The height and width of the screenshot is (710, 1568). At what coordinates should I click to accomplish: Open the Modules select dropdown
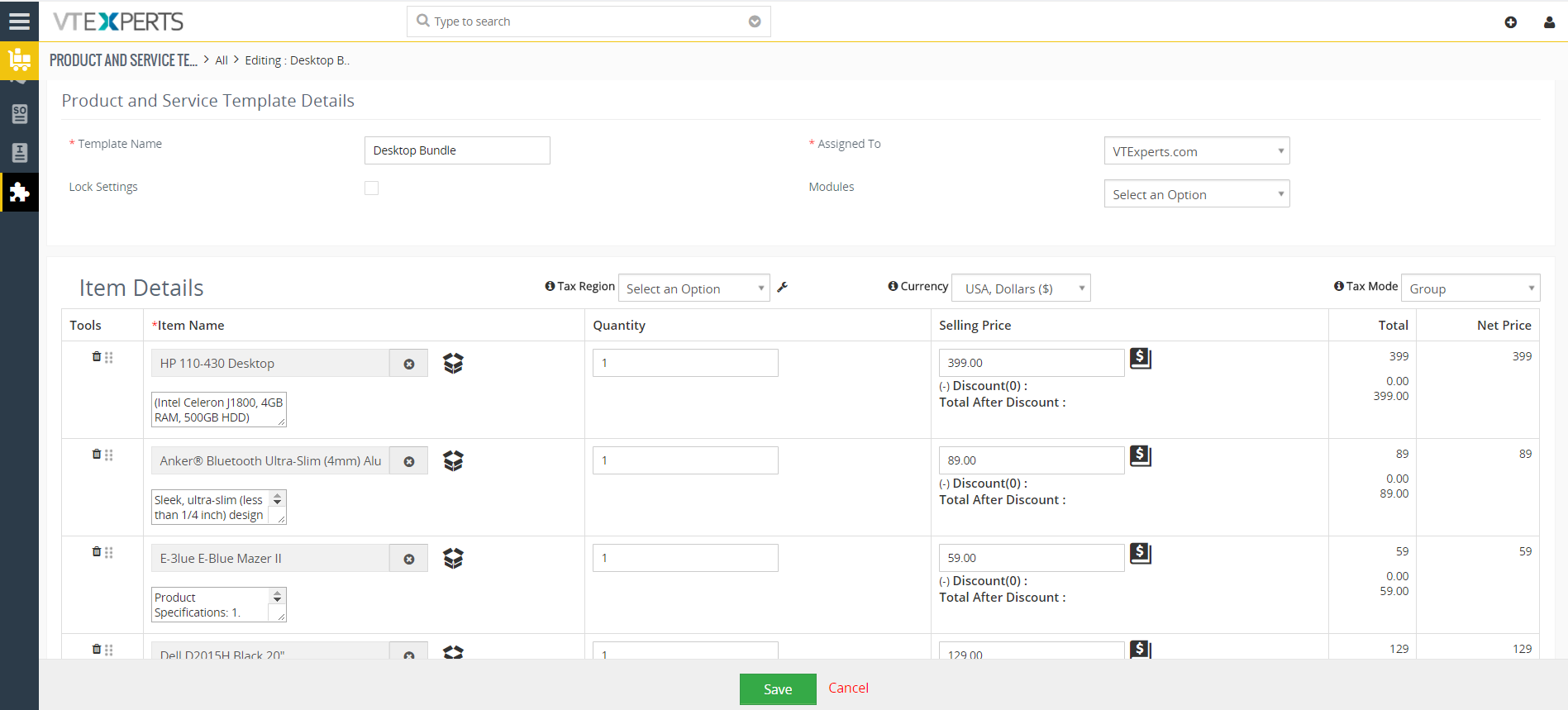[1197, 194]
